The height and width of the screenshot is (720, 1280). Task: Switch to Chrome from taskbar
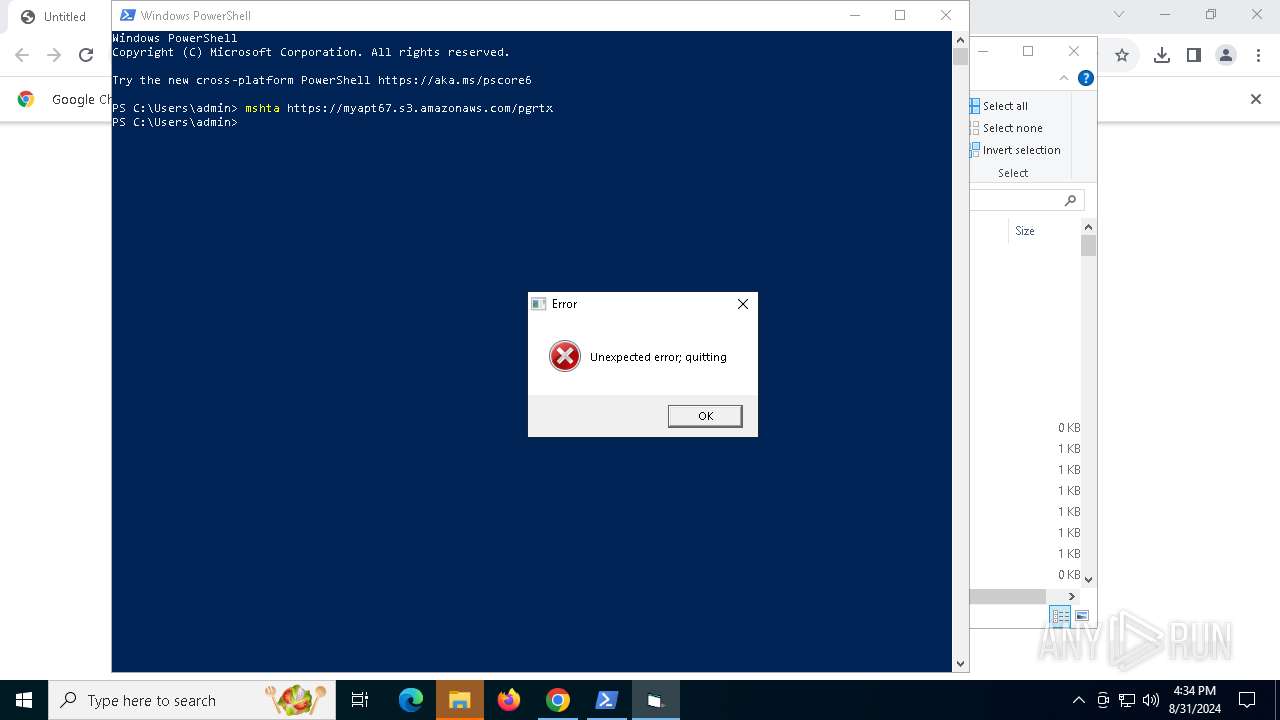point(558,700)
